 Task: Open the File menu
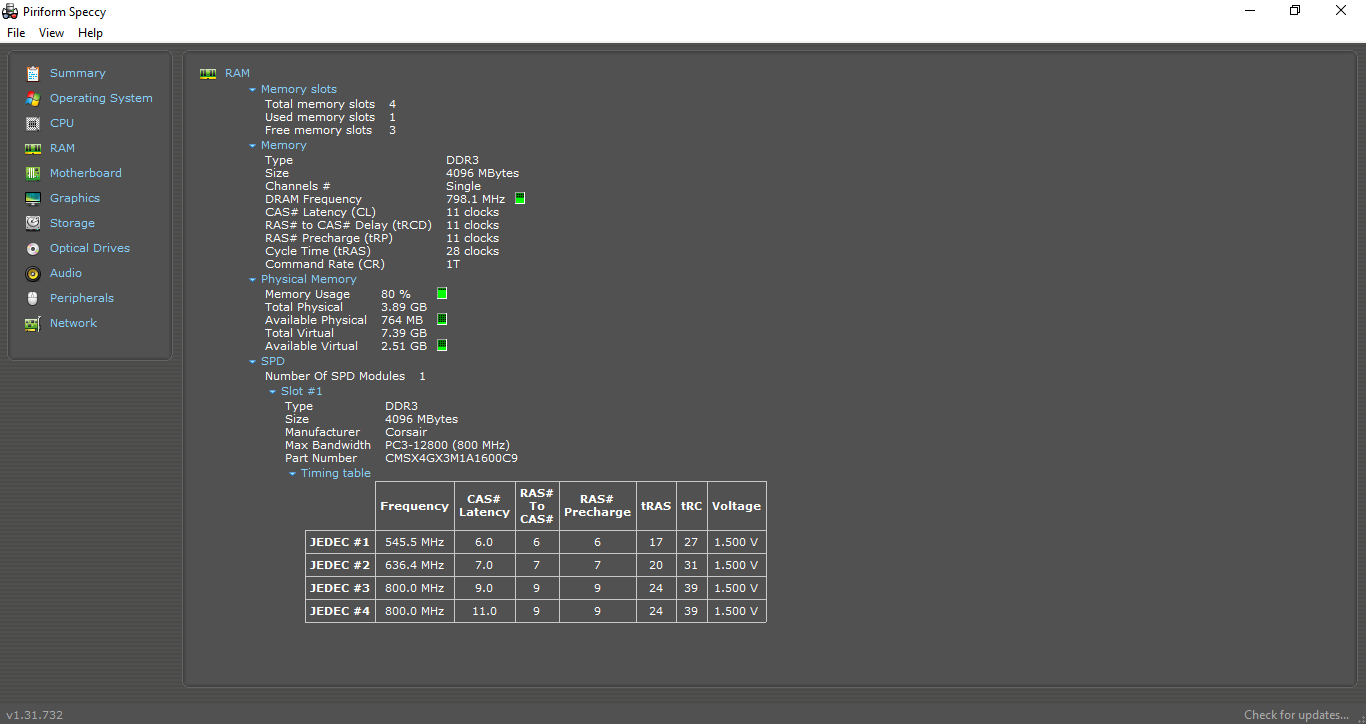click(x=16, y=33)
